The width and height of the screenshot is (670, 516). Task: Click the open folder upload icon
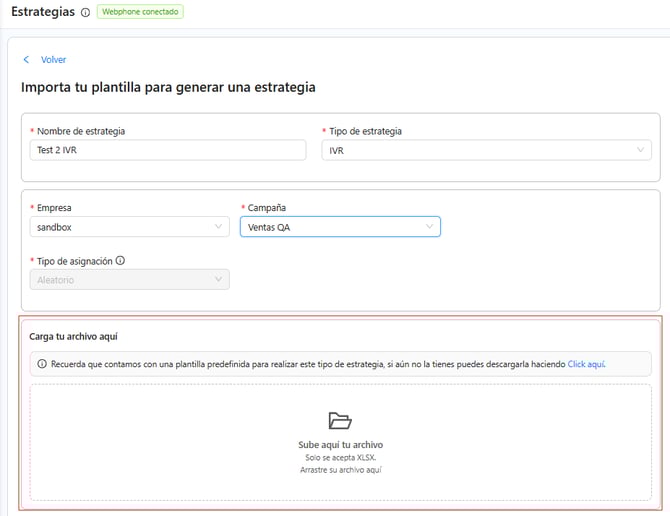point(340,421)
